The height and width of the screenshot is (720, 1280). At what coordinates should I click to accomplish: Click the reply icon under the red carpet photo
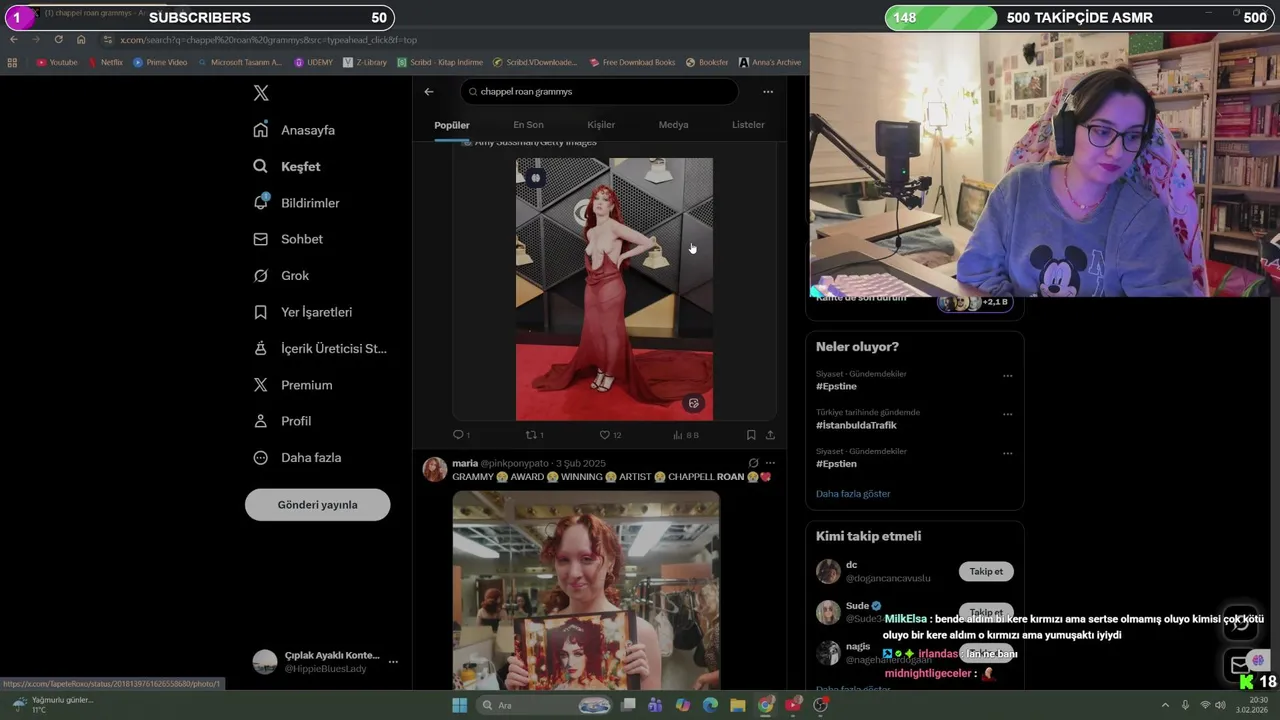459,435
